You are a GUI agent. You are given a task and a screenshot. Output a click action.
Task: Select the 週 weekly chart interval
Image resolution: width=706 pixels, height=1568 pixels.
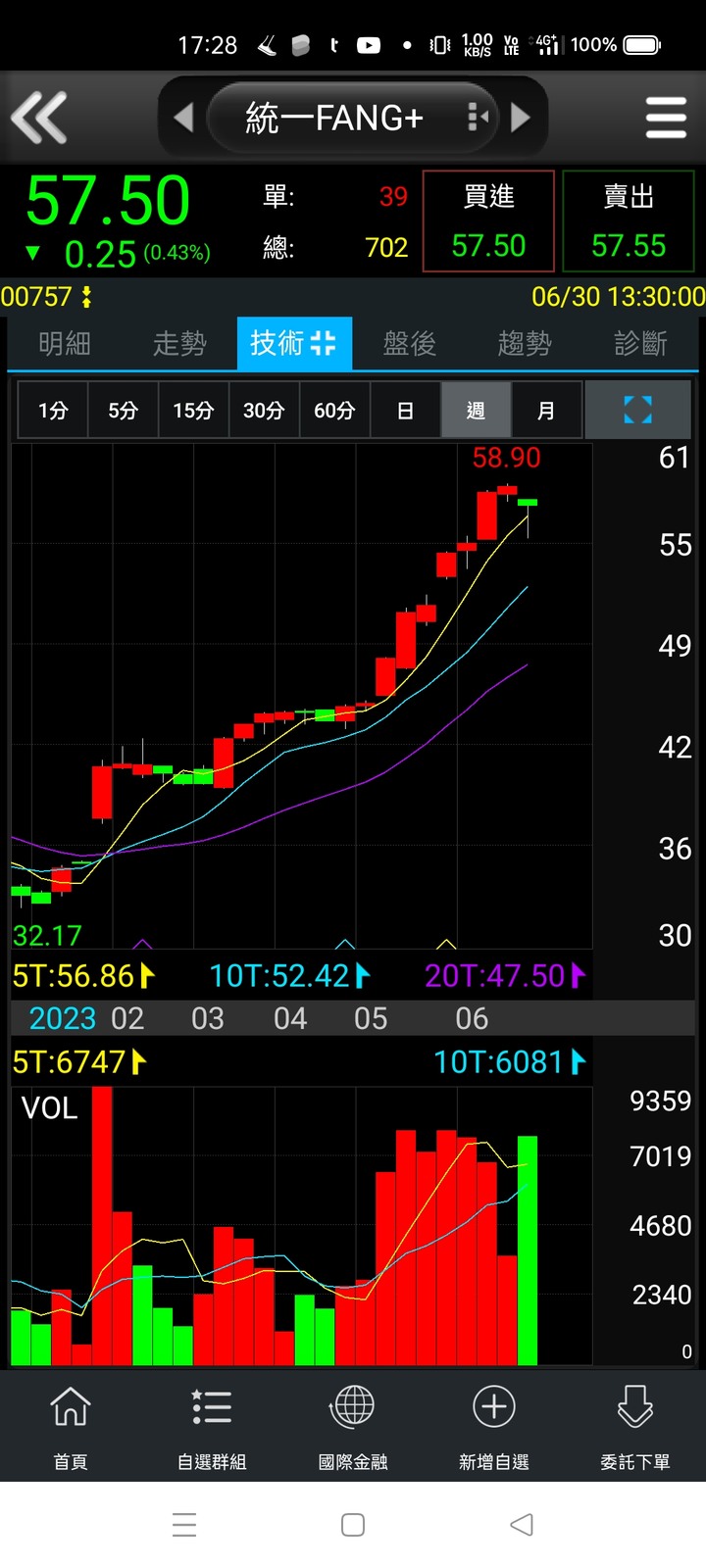[476, 410]
